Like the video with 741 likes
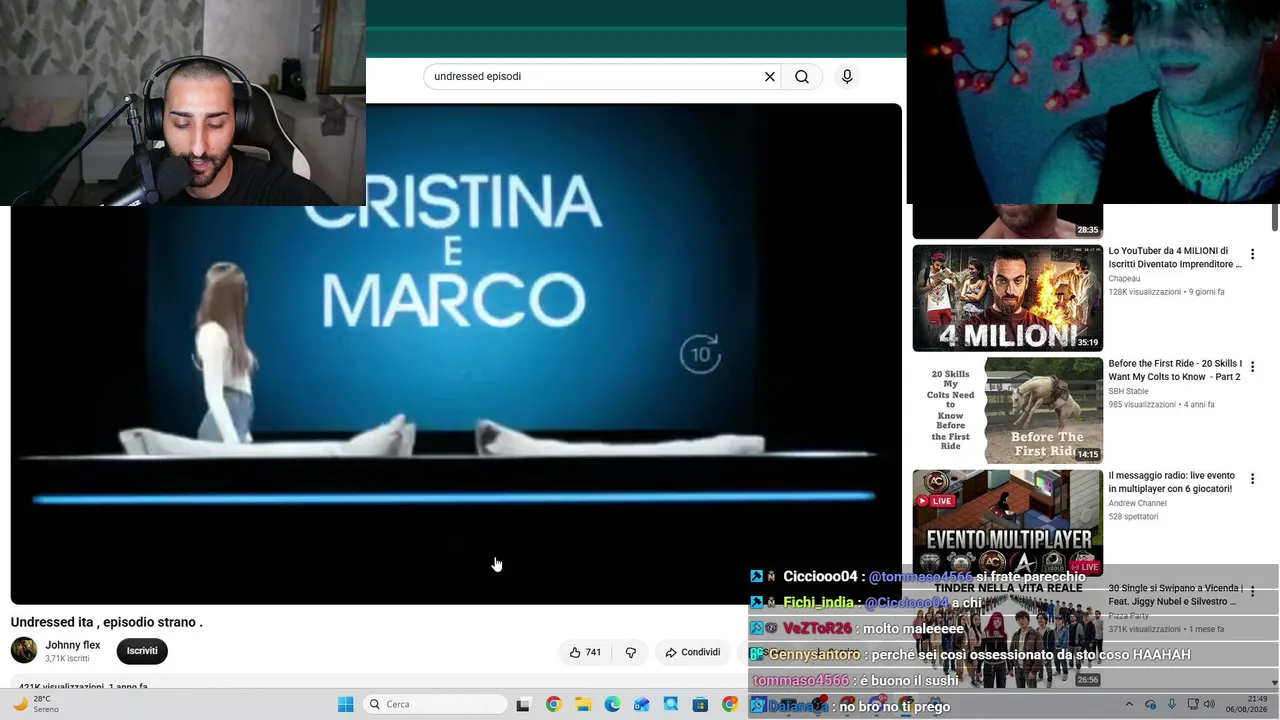Screen dimensions: 1280x720 click(x=585, y=652)
